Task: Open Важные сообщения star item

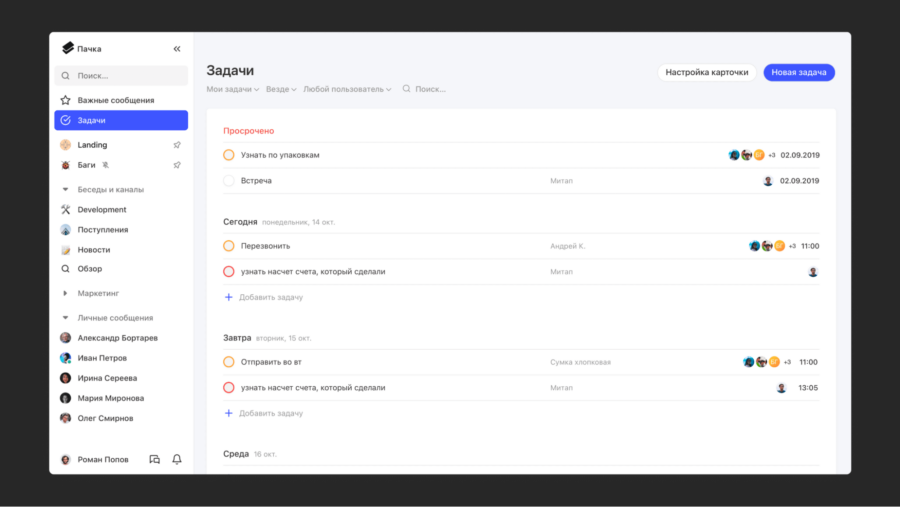Action: (x=66, y=100)
